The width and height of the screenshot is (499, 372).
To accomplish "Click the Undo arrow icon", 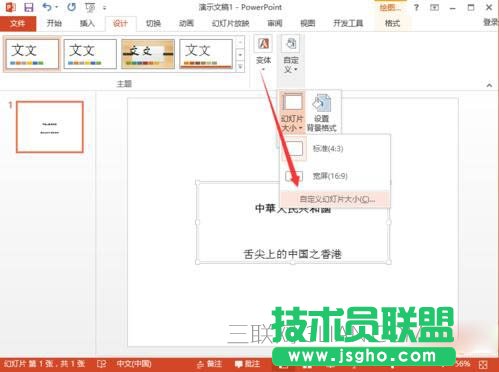I will [47, 7].
